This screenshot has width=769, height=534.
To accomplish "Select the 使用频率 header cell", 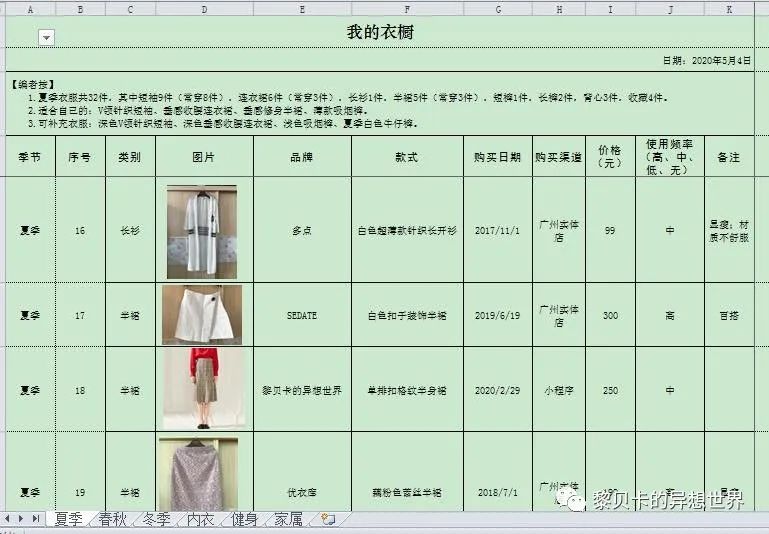I will (670, 157).
